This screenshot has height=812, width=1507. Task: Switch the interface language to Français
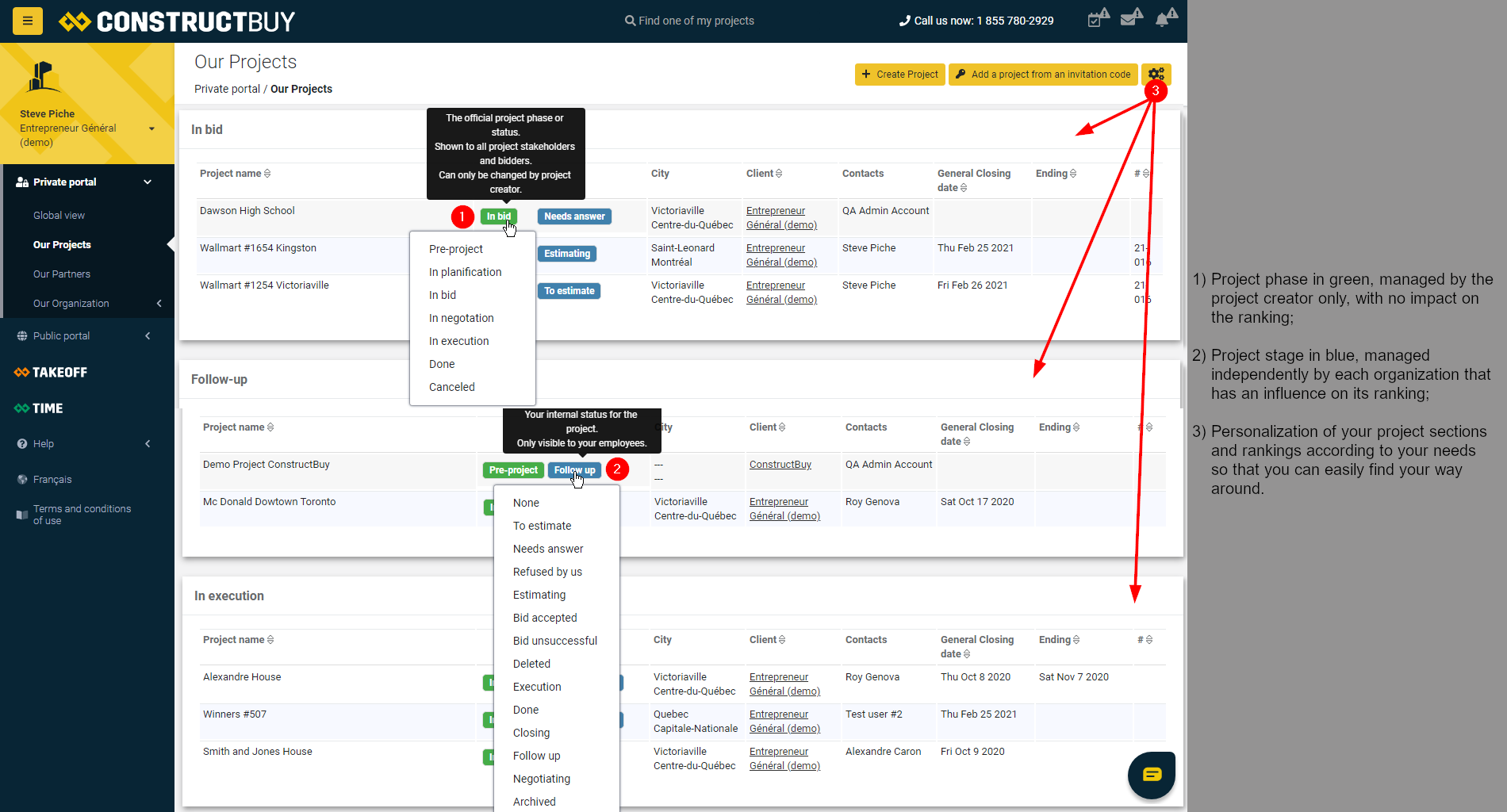click(x=53, y=479)
